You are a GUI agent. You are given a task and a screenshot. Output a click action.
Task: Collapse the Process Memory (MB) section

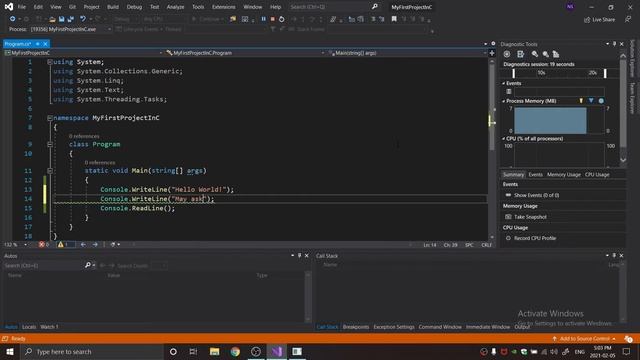coord(504,101)
